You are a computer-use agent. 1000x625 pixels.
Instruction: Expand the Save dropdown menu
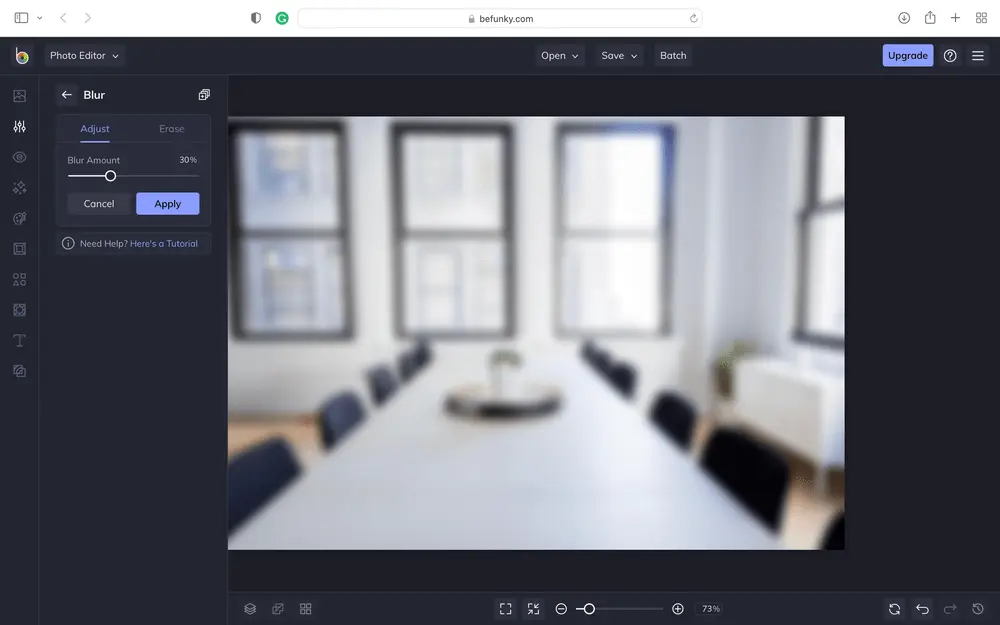[618, 55]
